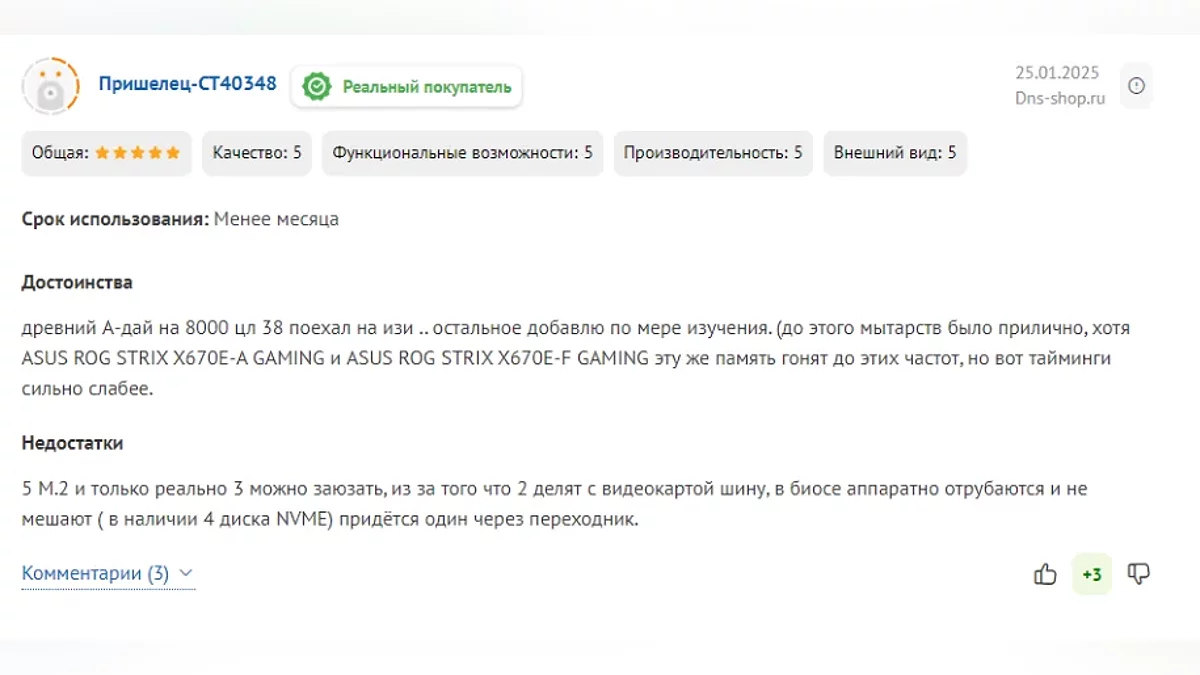The height and width of the screenshot is (675, 1200).
Task: Click the Dns-shop.ru source label
Action: tap(1060, 98)
